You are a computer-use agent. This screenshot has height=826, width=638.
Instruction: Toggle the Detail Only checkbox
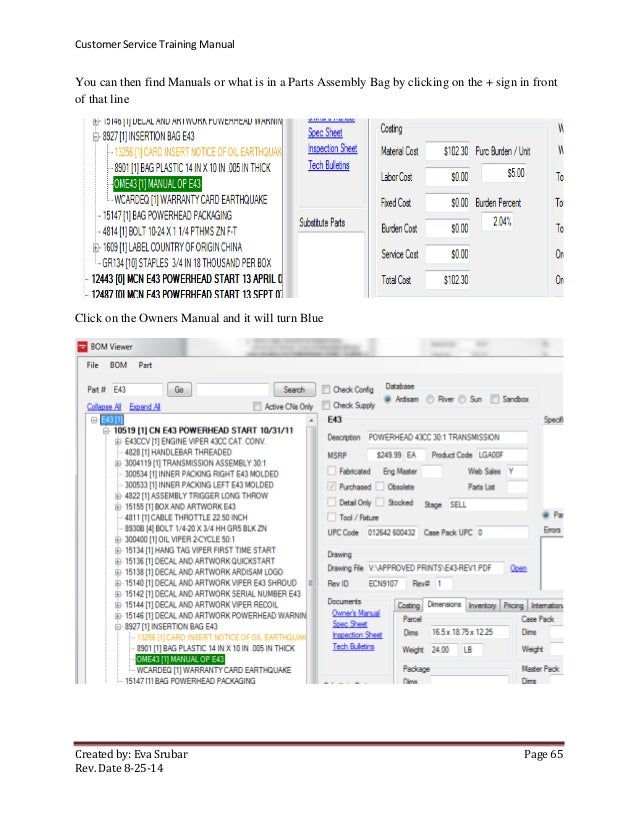(x=331, y=503)
